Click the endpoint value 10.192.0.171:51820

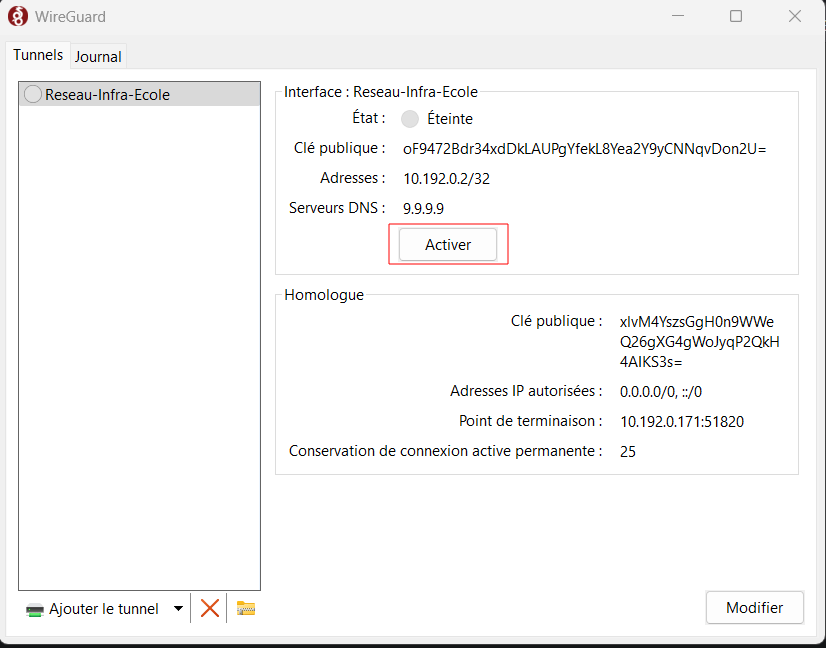click(x=682, y=422)
